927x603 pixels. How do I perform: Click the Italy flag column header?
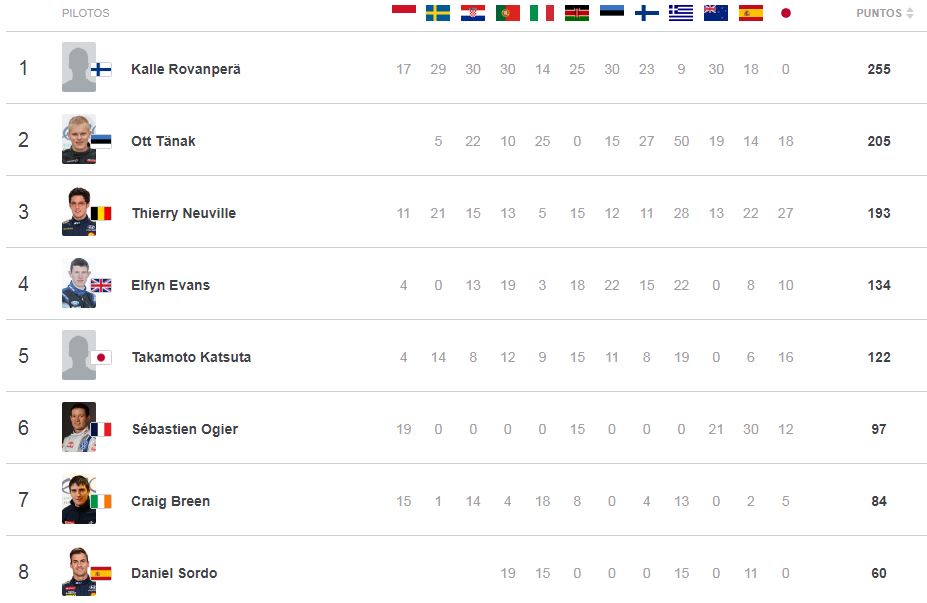542,13
